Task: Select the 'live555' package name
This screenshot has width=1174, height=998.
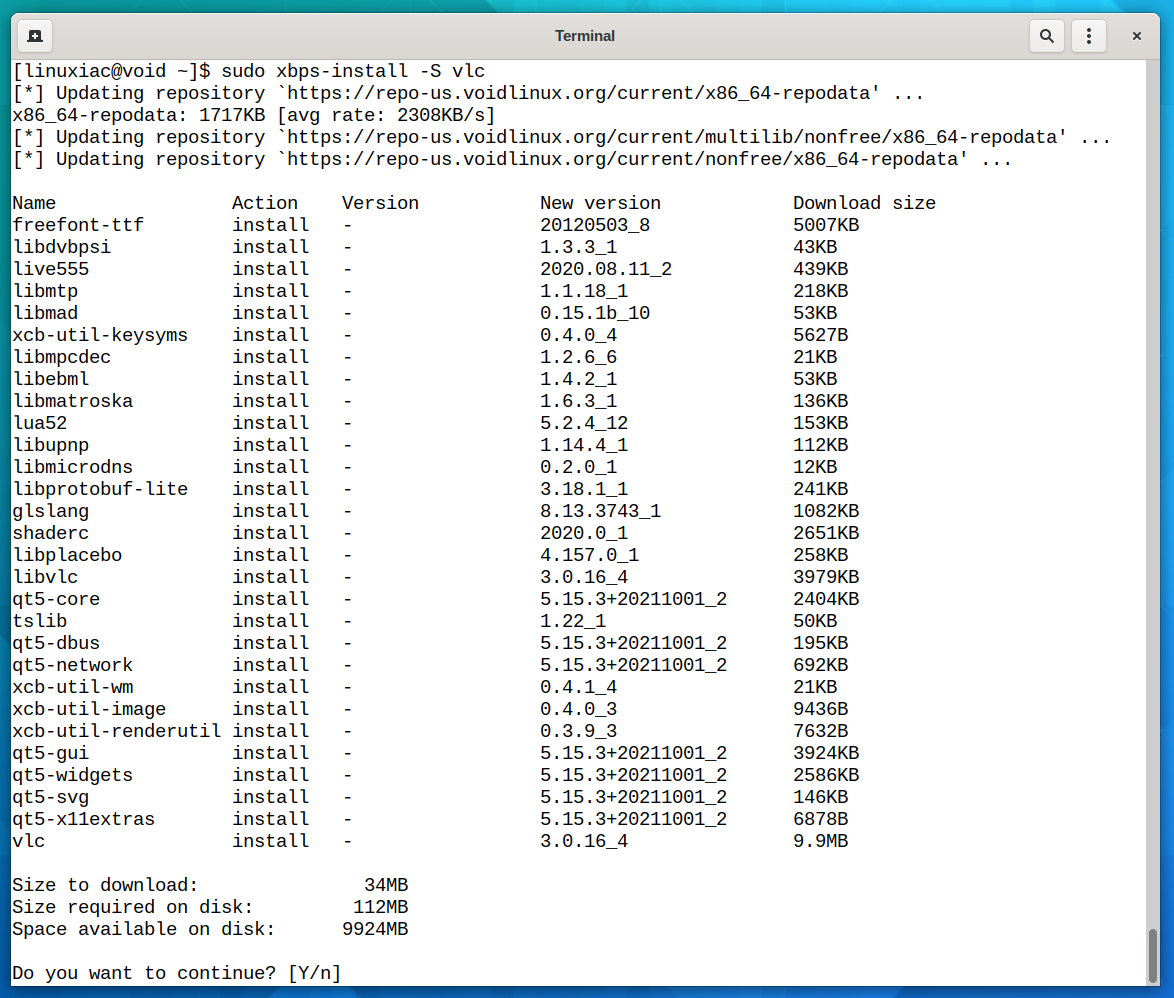Action: (x=51, y=269)
